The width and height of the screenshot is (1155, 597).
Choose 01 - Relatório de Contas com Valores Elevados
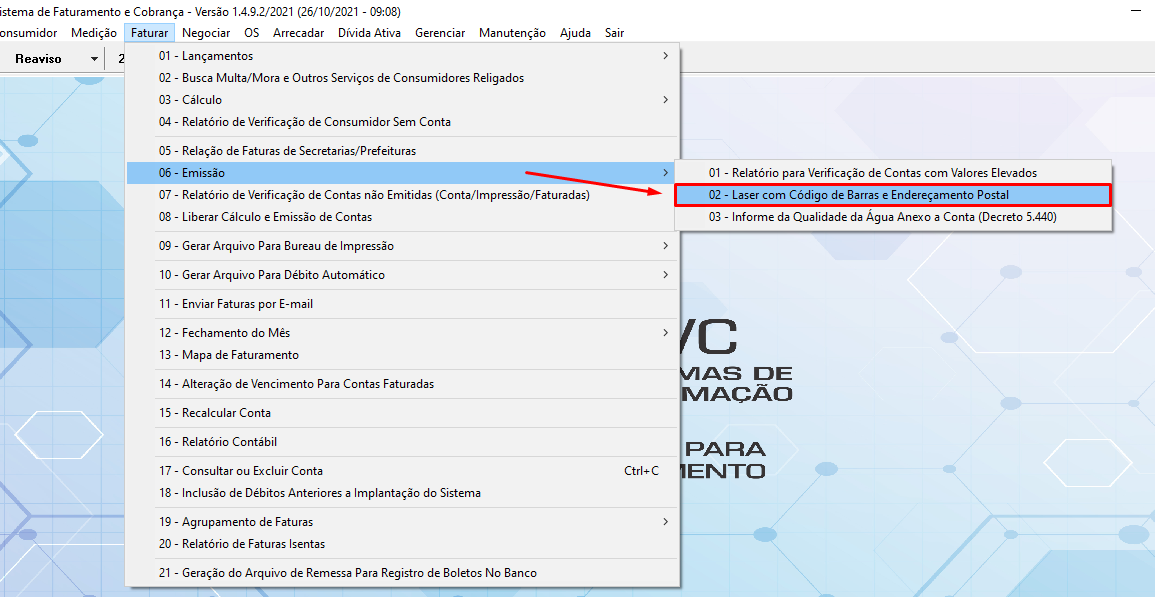pos(872,173)
